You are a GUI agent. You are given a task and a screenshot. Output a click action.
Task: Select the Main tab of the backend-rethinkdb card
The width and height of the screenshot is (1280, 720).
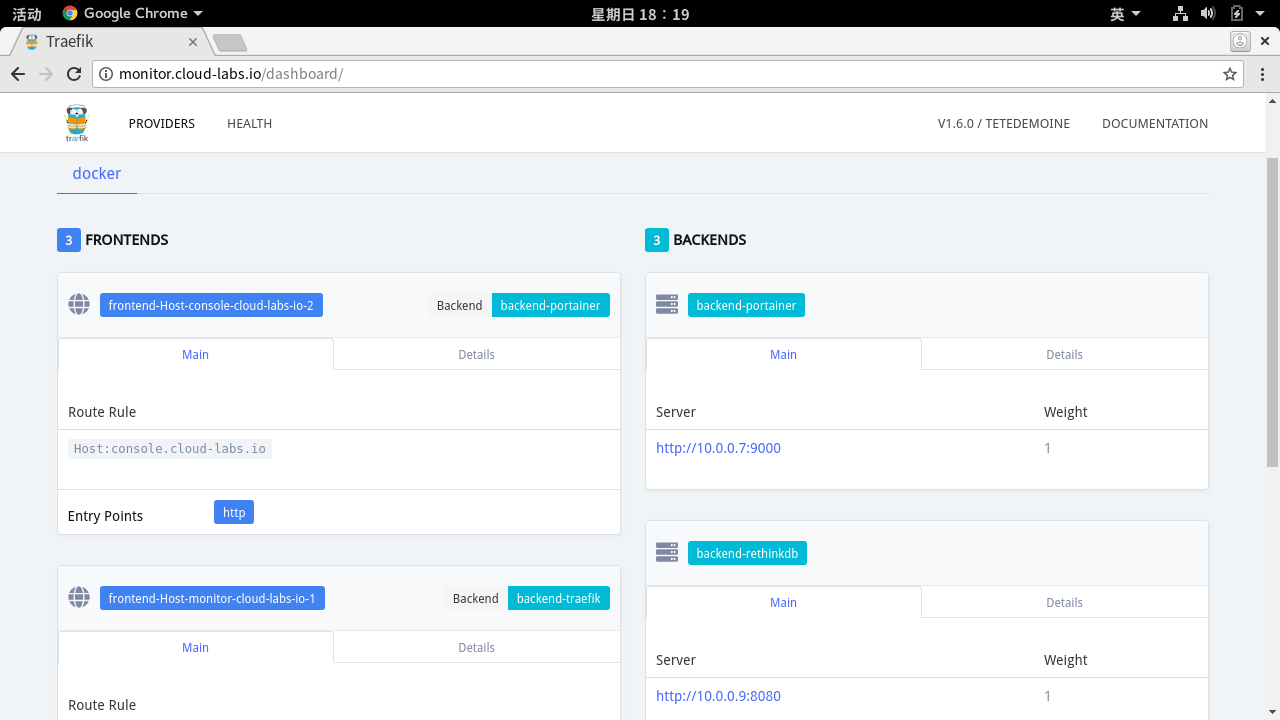click(783, 602)
